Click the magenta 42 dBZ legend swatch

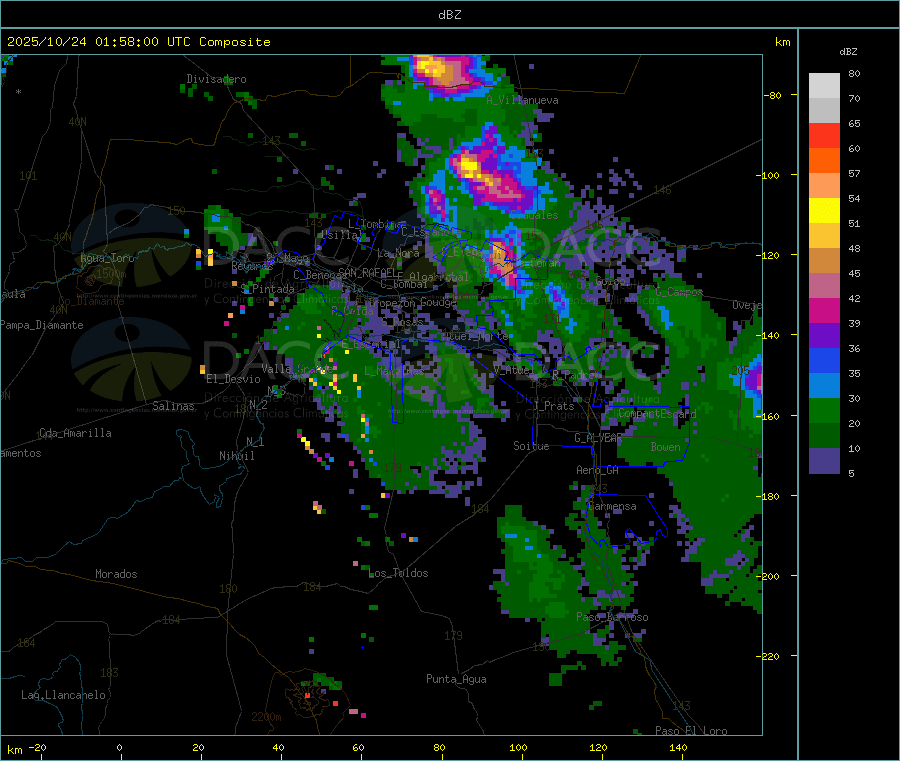(824, 310)
